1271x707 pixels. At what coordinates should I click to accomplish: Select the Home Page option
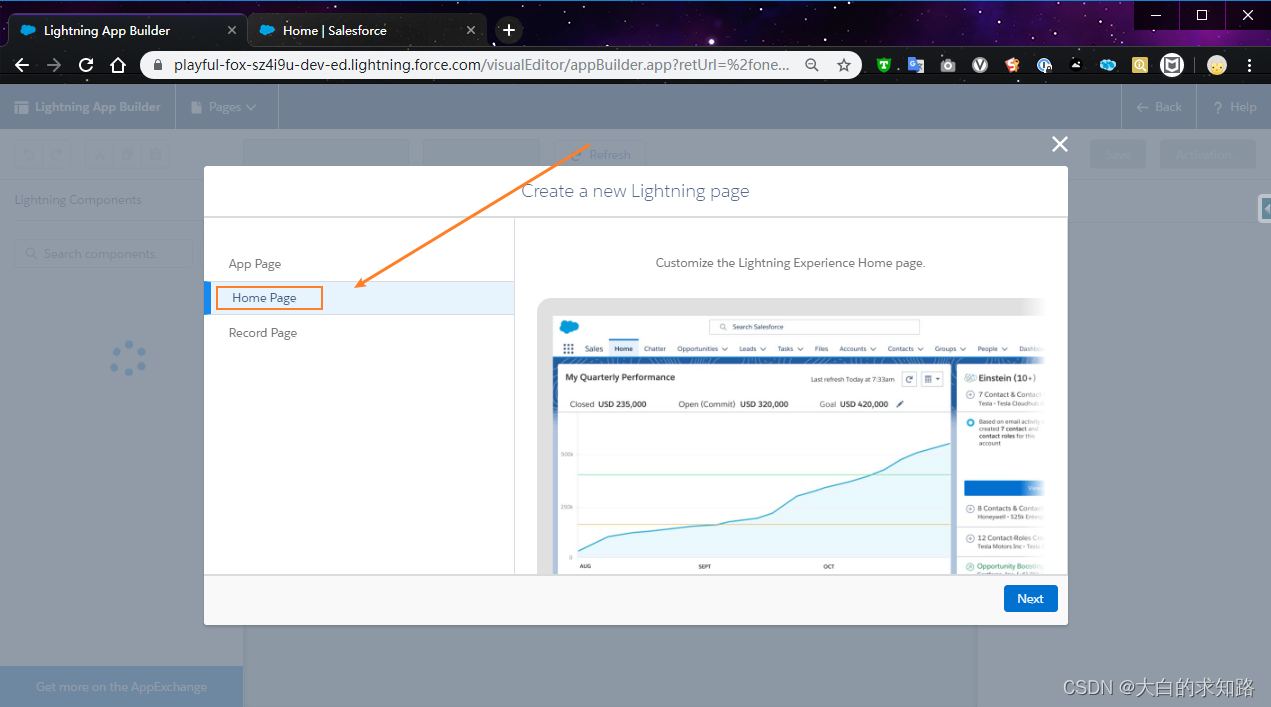click(359, 298)
